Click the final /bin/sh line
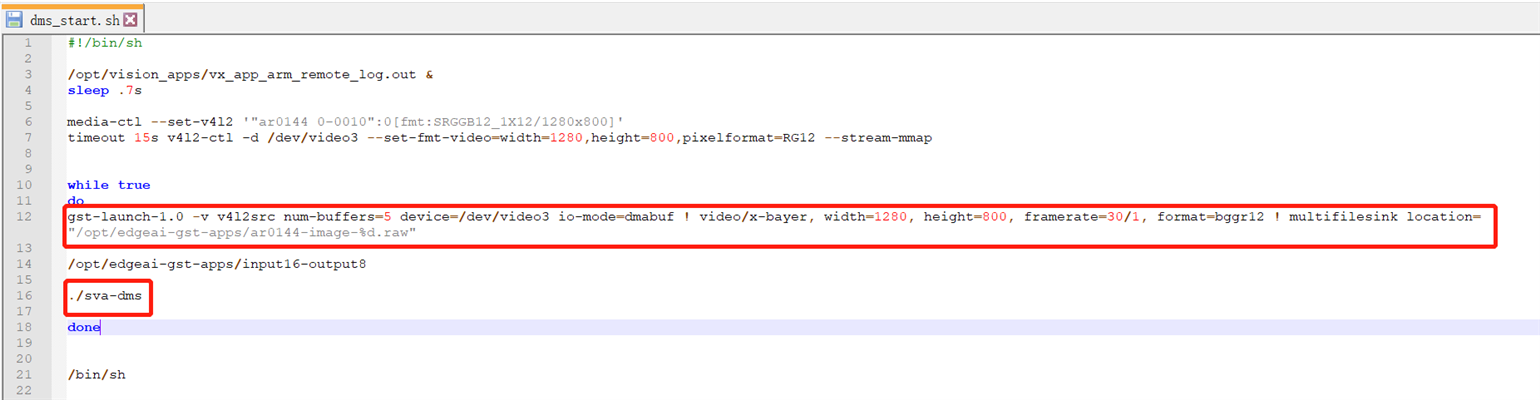This screenshot has width=1540, height=400. (96, 374)
